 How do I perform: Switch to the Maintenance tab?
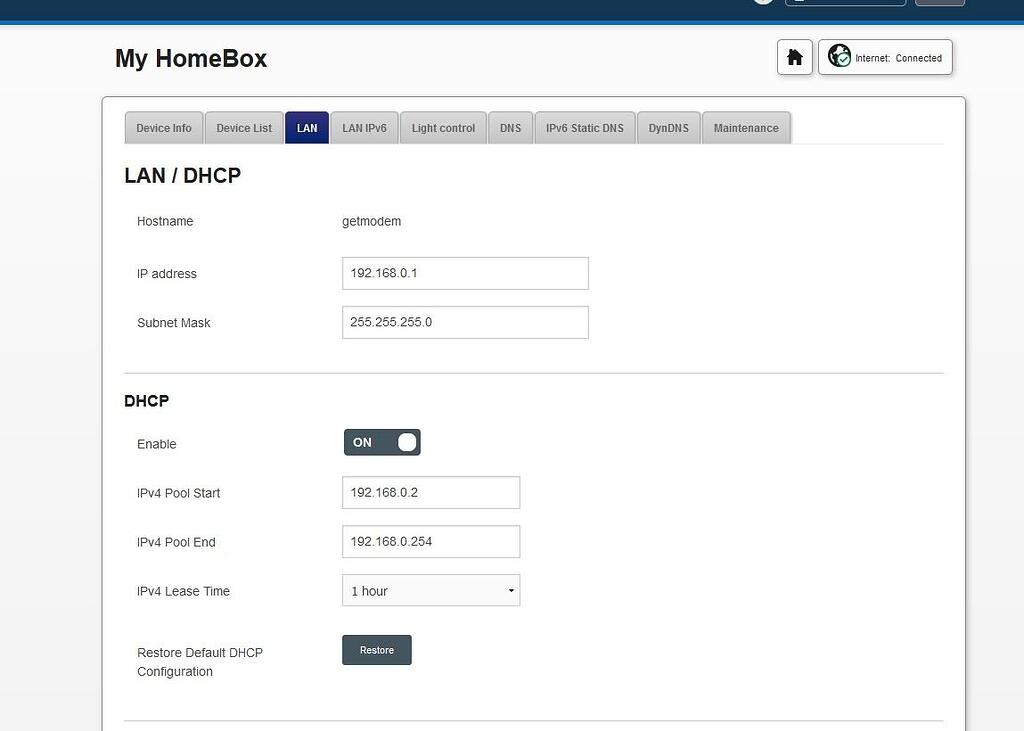point(746,127)
